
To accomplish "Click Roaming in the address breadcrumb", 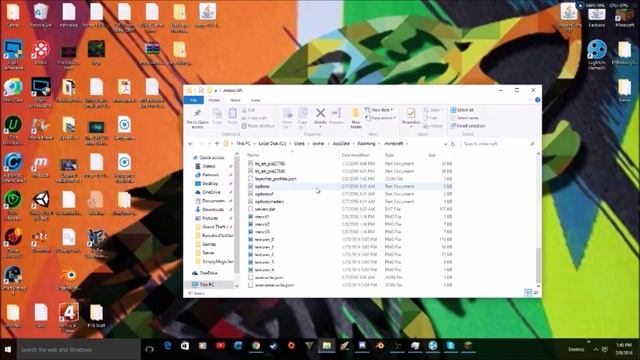I will pos(366,144).
